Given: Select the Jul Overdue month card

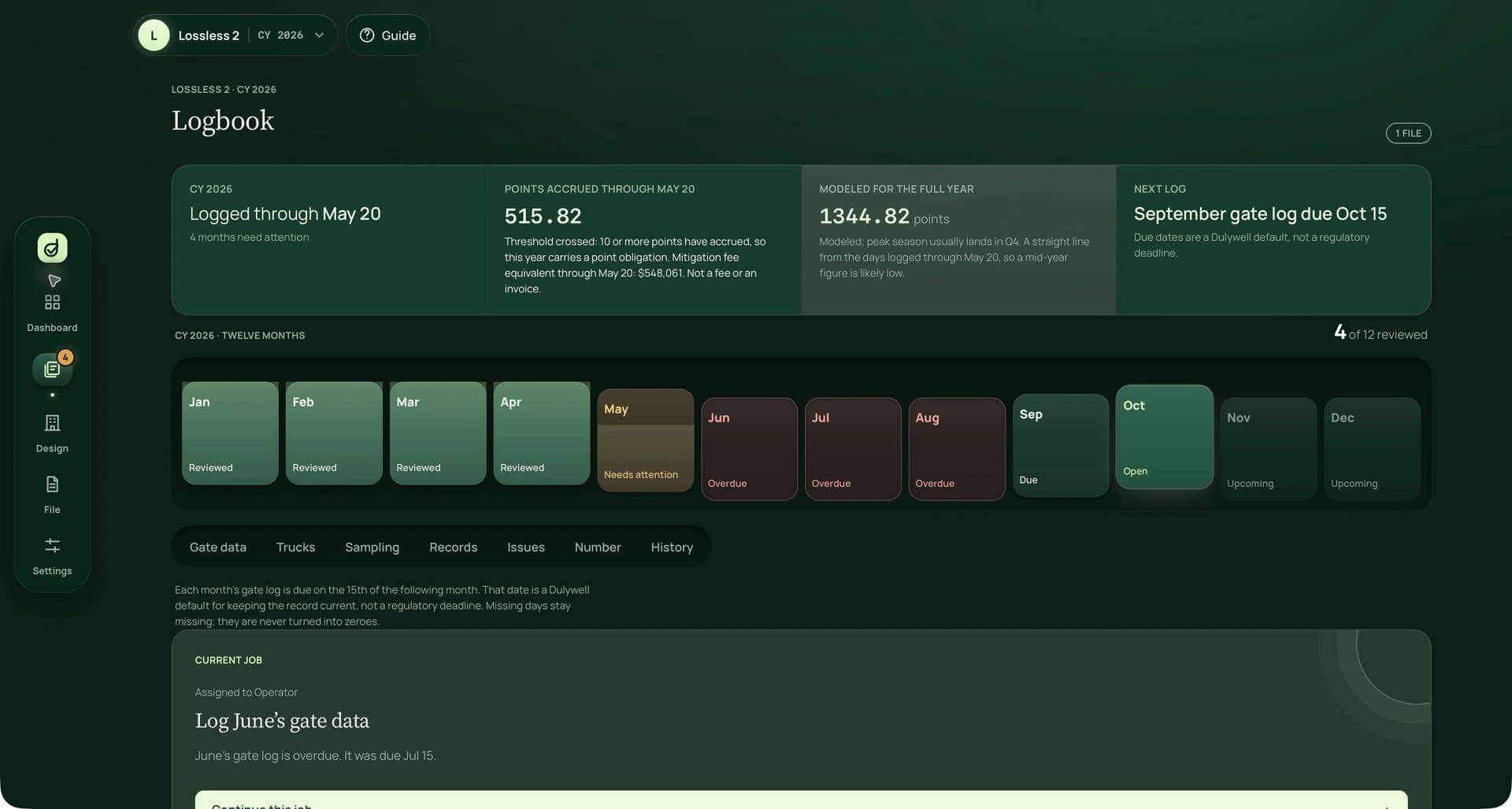Looking at the screenshot, I should click(853, 449).
